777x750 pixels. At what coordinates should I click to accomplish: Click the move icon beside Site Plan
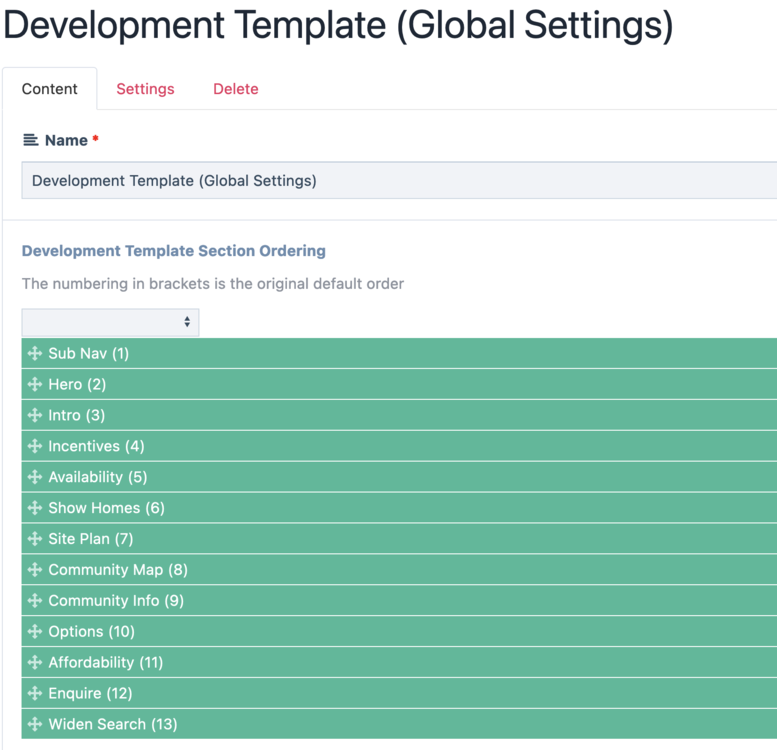point(35,539)
